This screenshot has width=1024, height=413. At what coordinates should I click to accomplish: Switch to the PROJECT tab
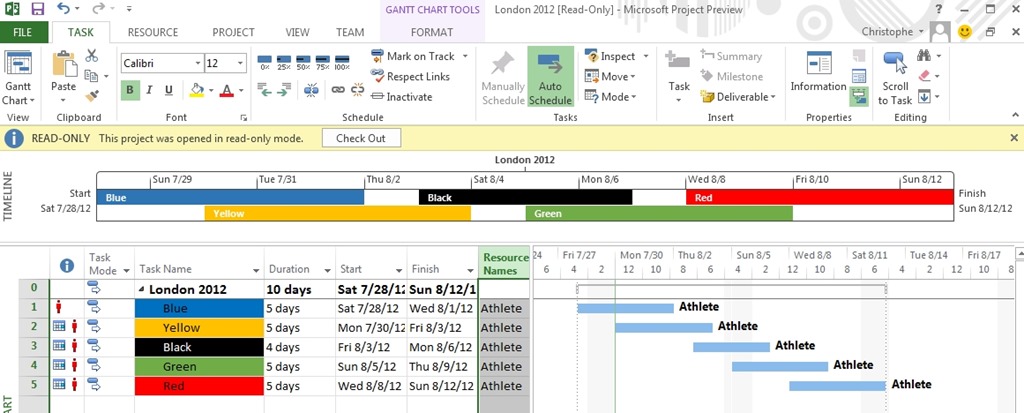pyautogui.click(x=233, y=32)
